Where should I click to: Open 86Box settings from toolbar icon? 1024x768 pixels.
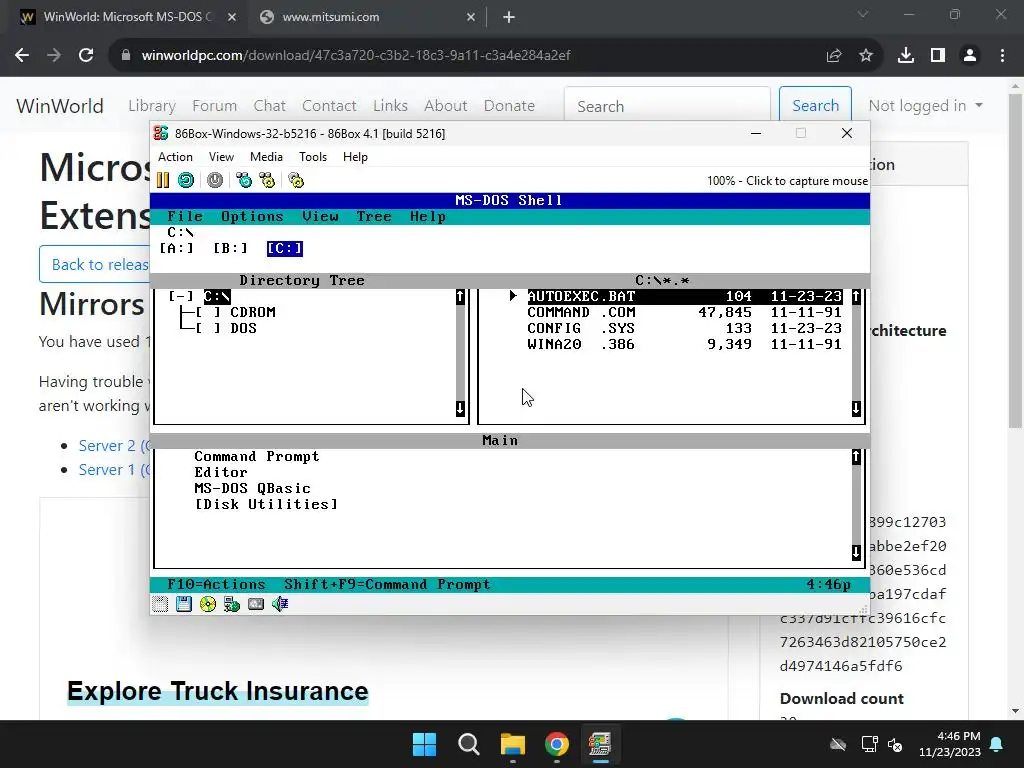pos(296,180)
